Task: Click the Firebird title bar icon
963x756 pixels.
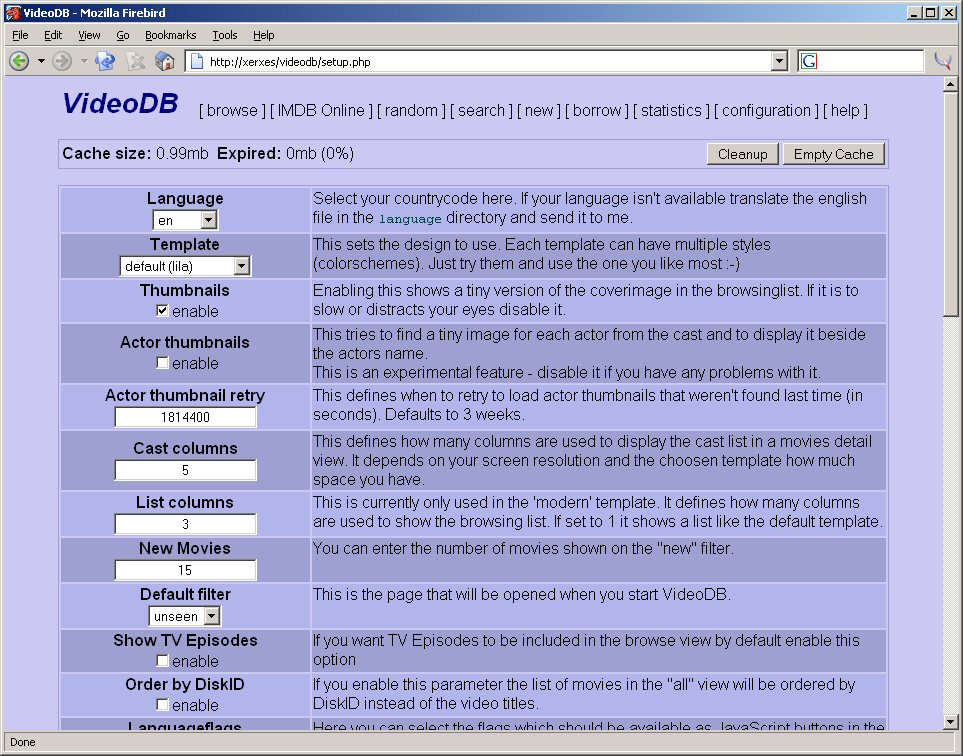Action: 12,12
